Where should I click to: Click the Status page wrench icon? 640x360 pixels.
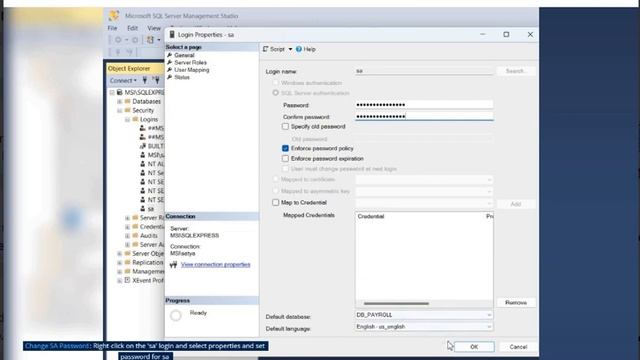tap(169, 77)
